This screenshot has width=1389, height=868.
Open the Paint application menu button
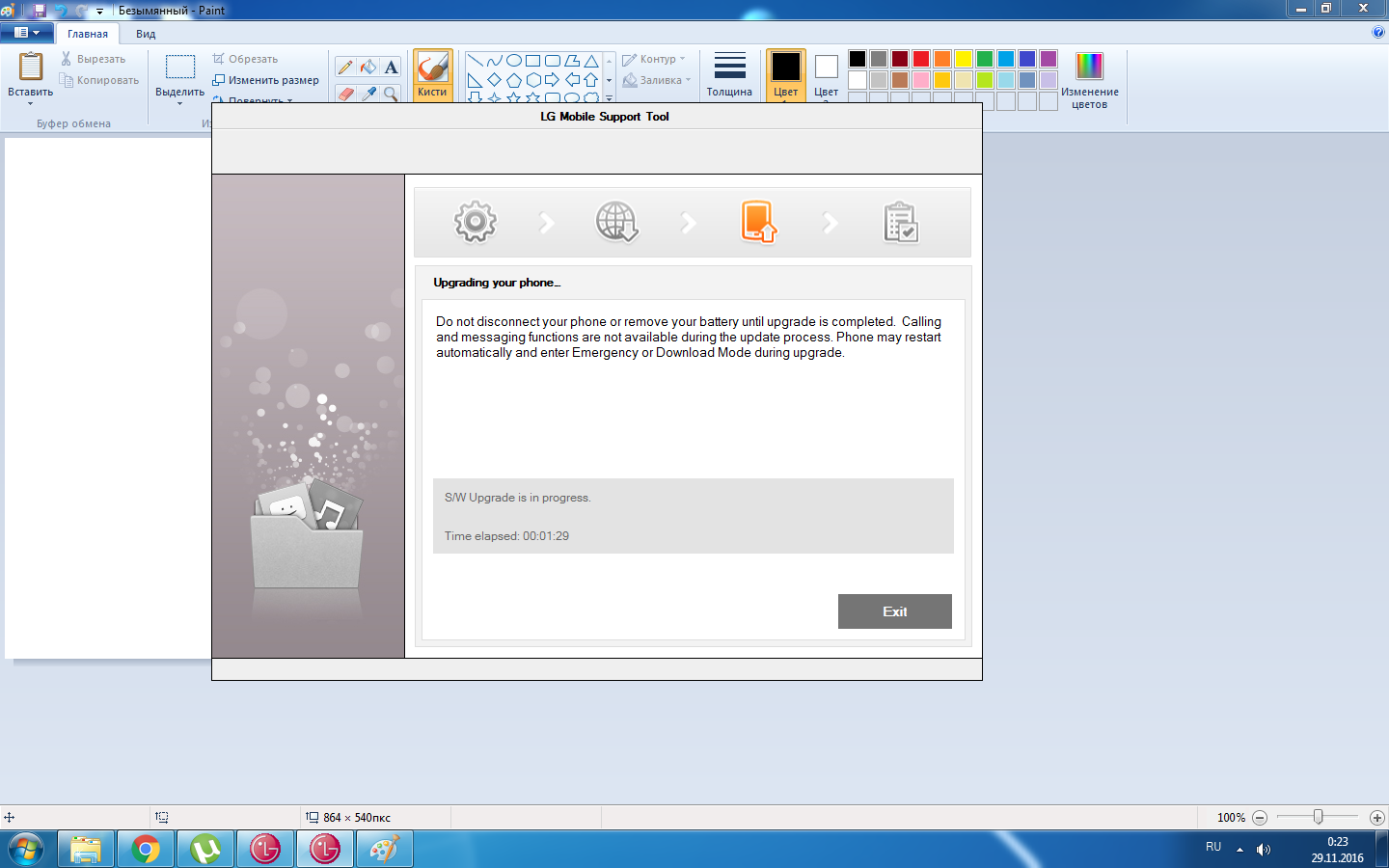26,33
